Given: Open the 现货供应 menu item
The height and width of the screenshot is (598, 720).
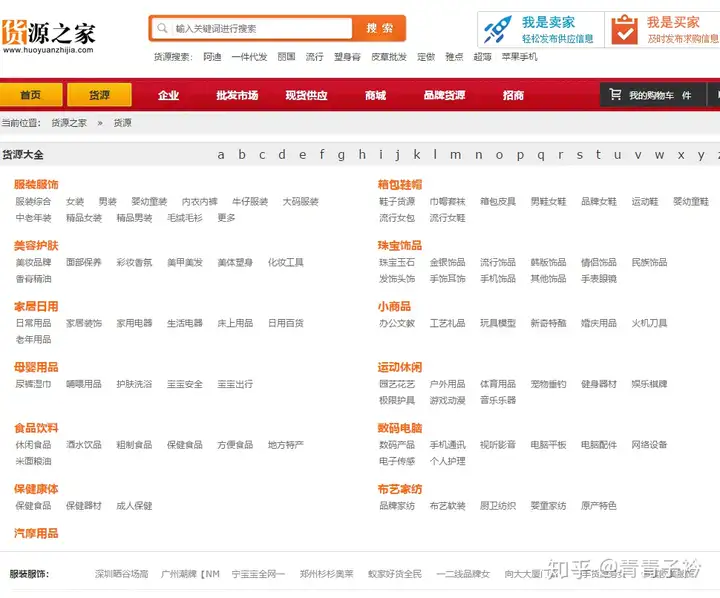Looking at the screenshot, I should (306, 96).
